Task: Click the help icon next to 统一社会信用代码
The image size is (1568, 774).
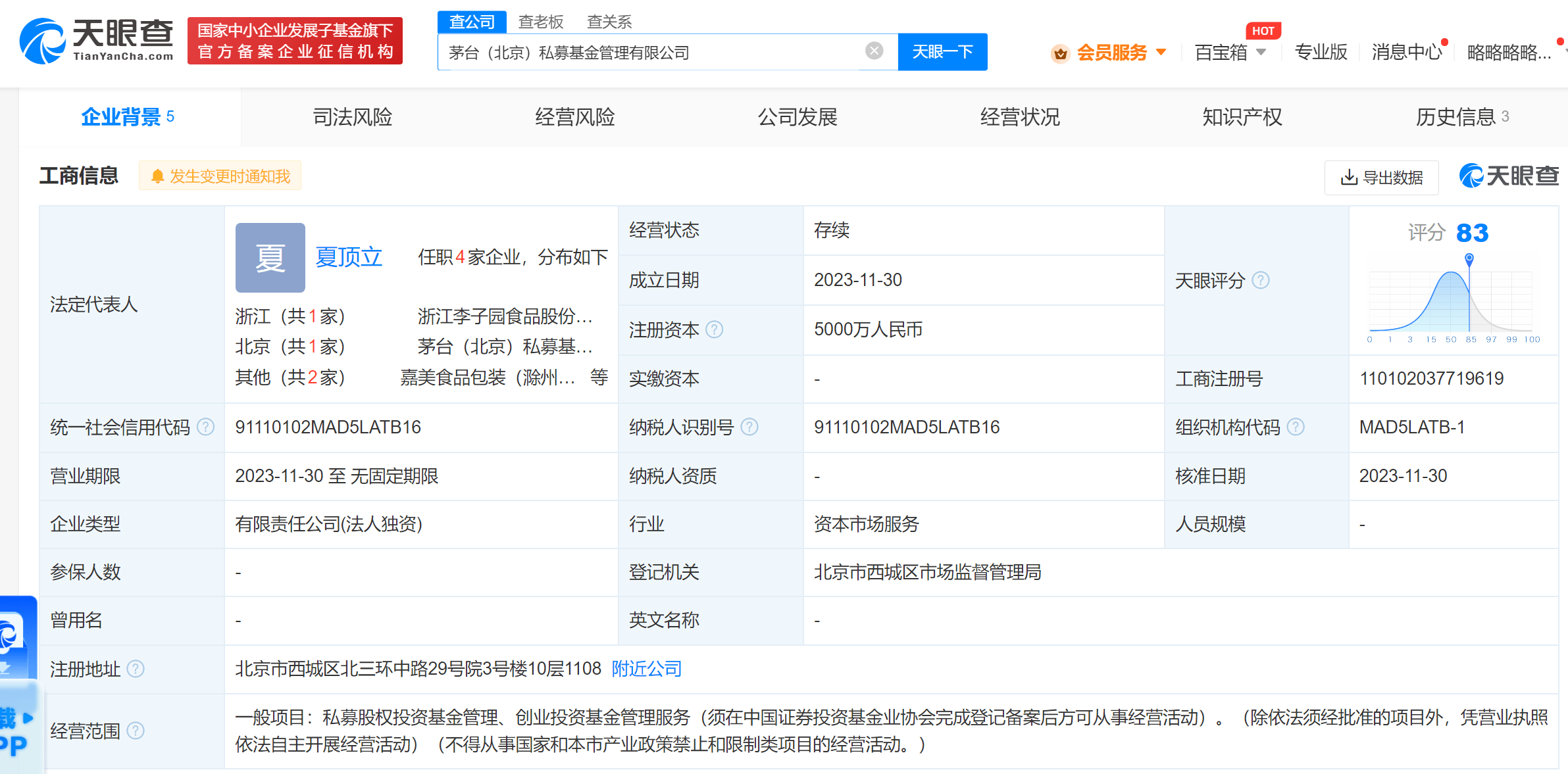Action: [206, 427]
